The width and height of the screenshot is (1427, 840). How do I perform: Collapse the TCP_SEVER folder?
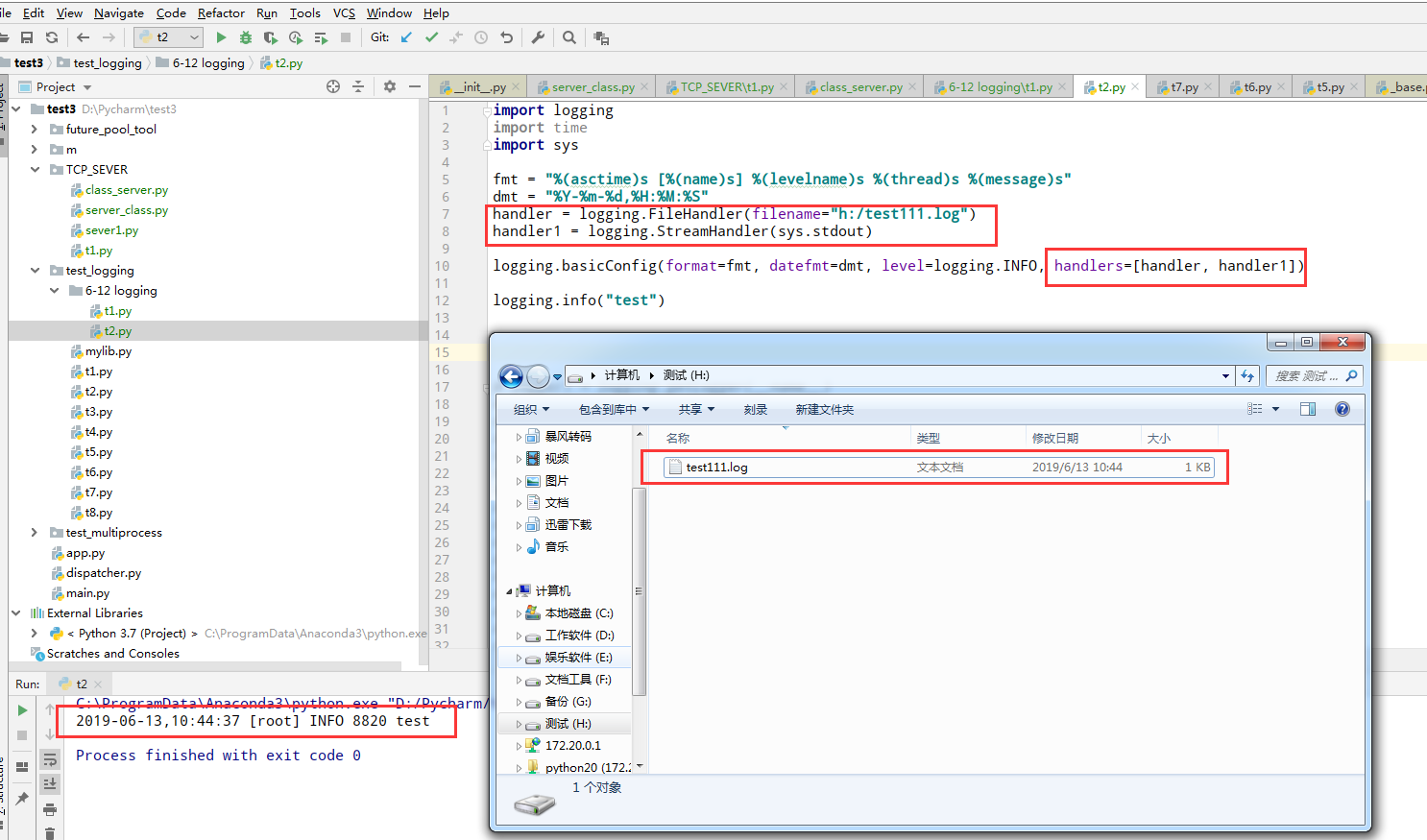35,170
